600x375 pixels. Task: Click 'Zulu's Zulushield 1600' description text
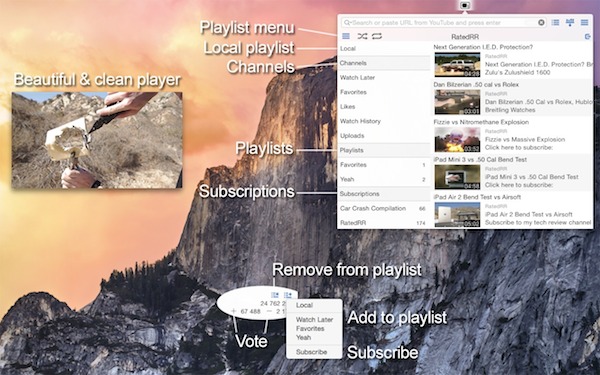pos(517,72)
